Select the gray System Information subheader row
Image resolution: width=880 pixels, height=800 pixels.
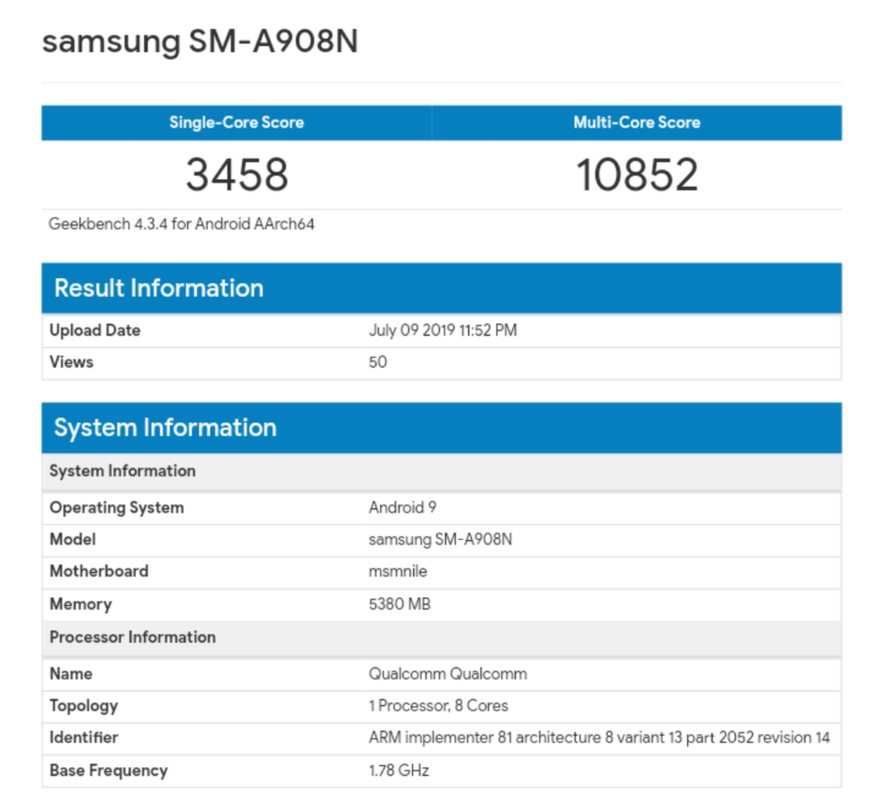(442, 471)
